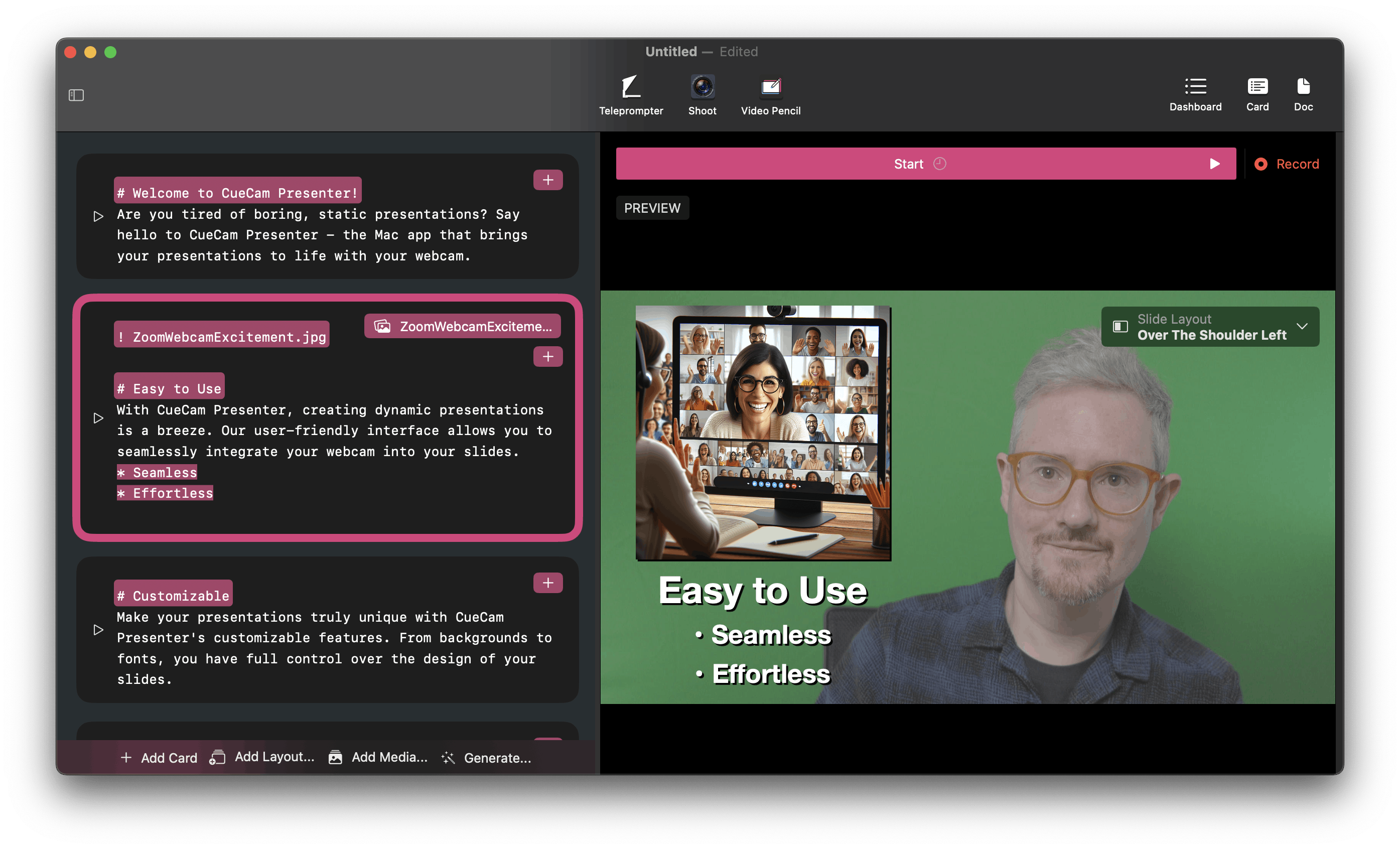Open the Teleprompter tool

pos(631,95)
